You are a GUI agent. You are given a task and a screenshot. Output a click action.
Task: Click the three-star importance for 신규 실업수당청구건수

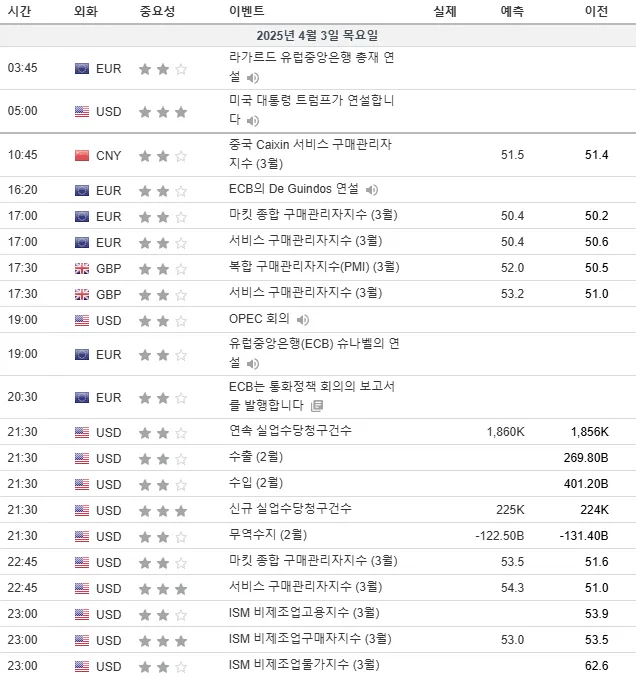pyautogui.click(x=163, y=511)
